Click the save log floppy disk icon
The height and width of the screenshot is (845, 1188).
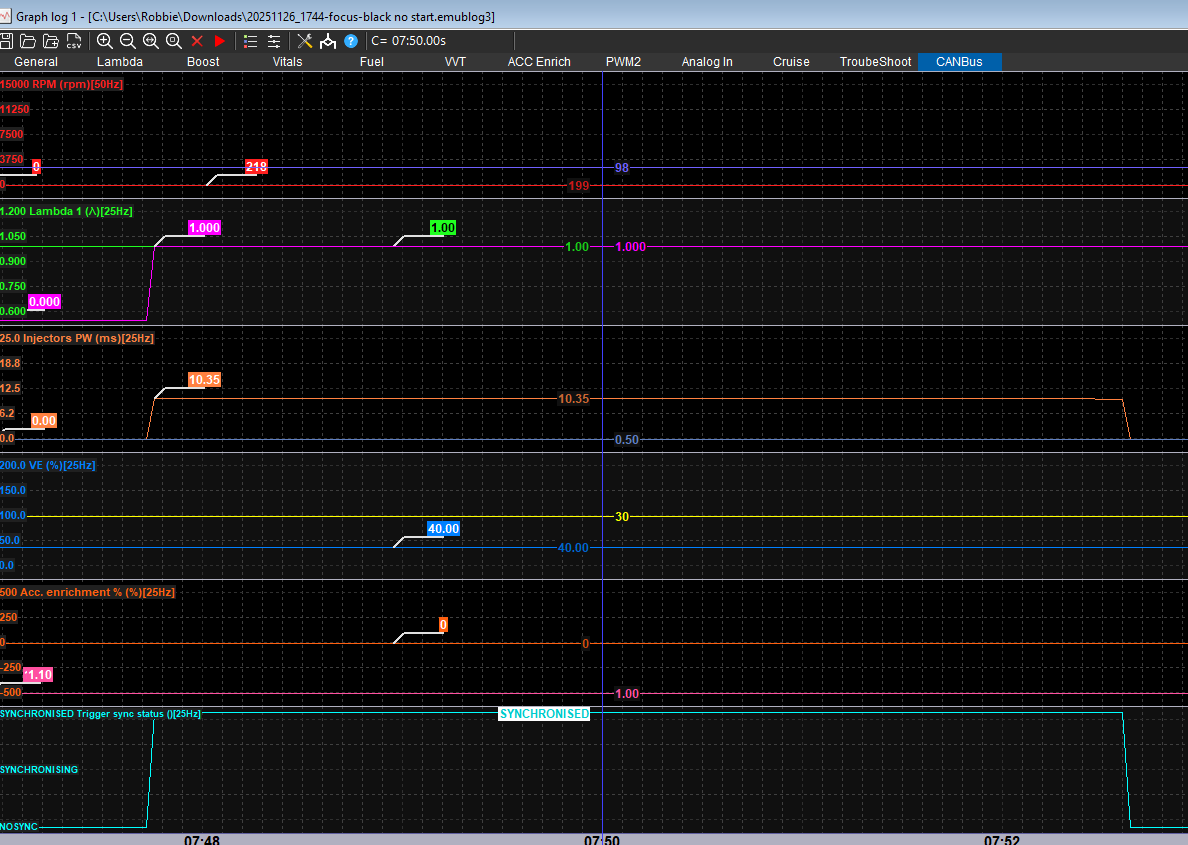click(x=6, y=41)
